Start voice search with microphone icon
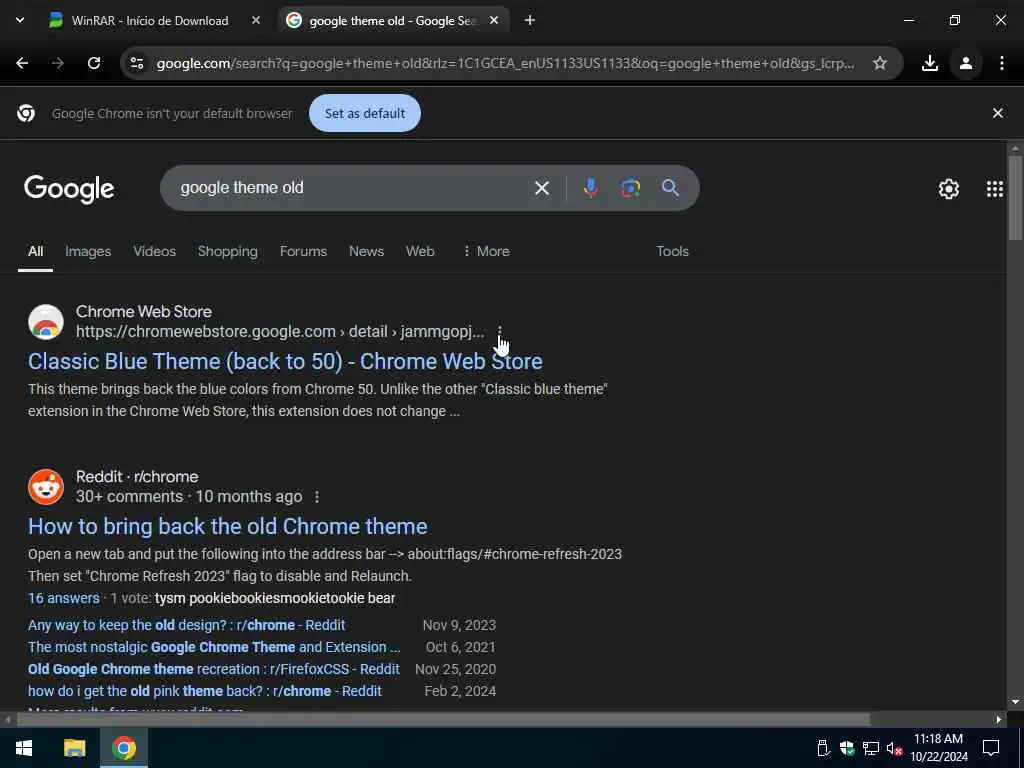 tap(590, 188)
